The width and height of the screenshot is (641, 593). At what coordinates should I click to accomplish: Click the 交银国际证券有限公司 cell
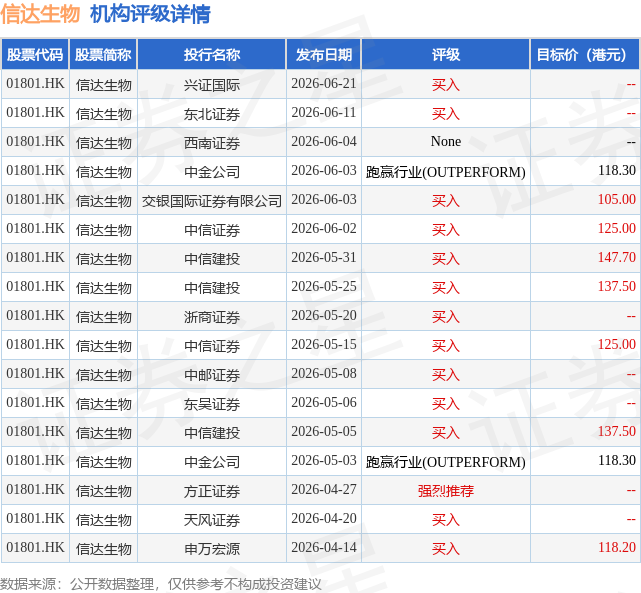212,200
